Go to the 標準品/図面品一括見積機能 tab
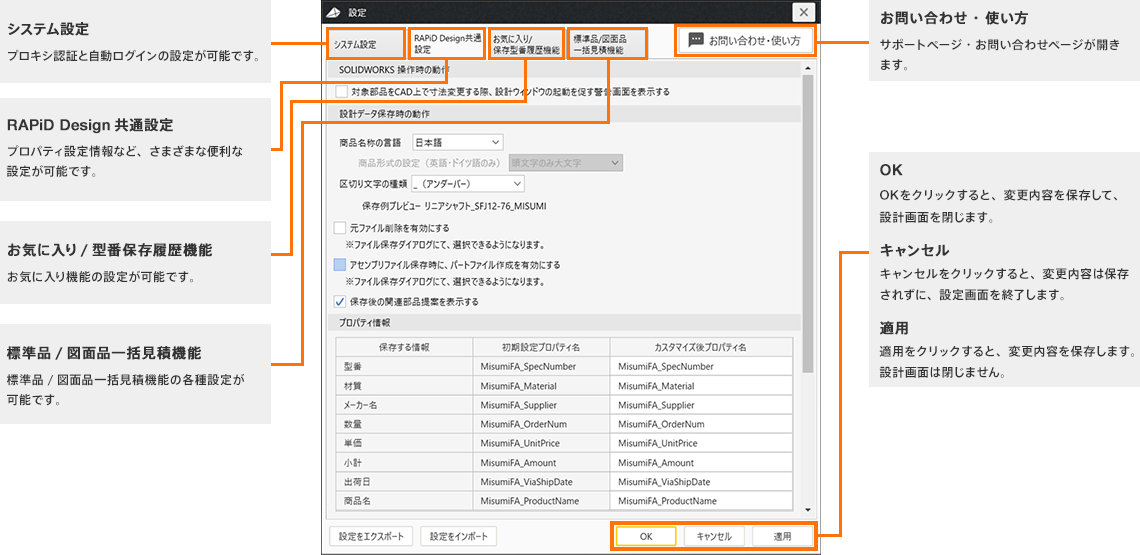The height and width of the screenshot is (555, 1140). click(607, 43)
